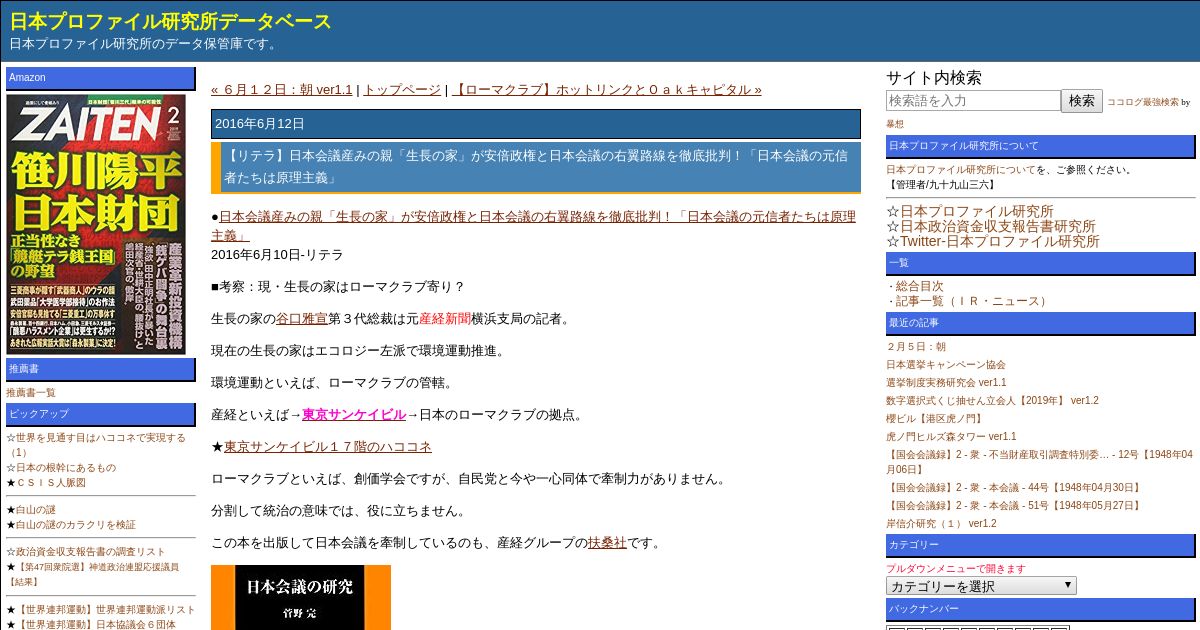Click the 検索 button
Image resolution: width=1200 pixels, height=630 pixels.
pyautogui.click(x=1082, y=101)
